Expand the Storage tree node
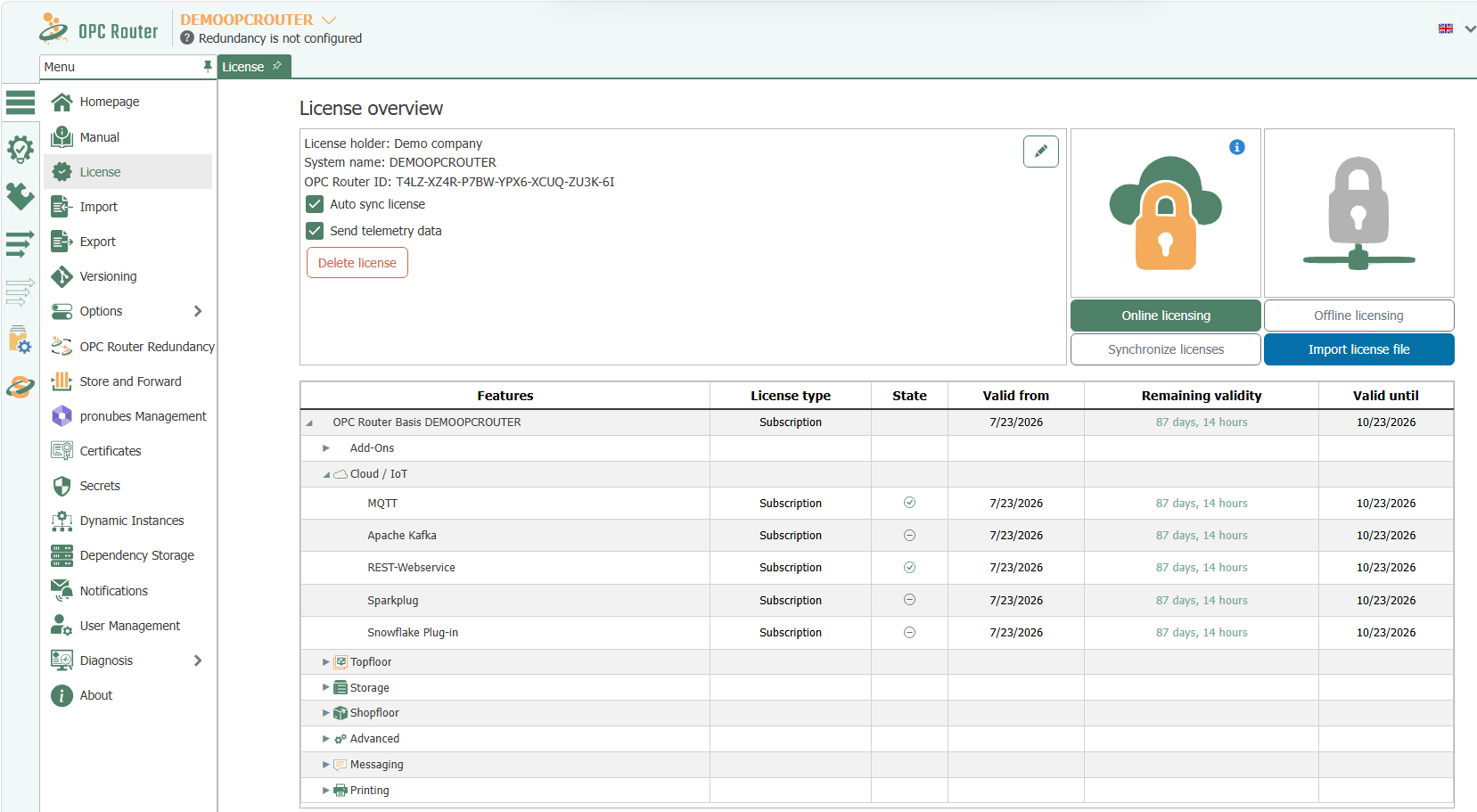 coord(326,688)
